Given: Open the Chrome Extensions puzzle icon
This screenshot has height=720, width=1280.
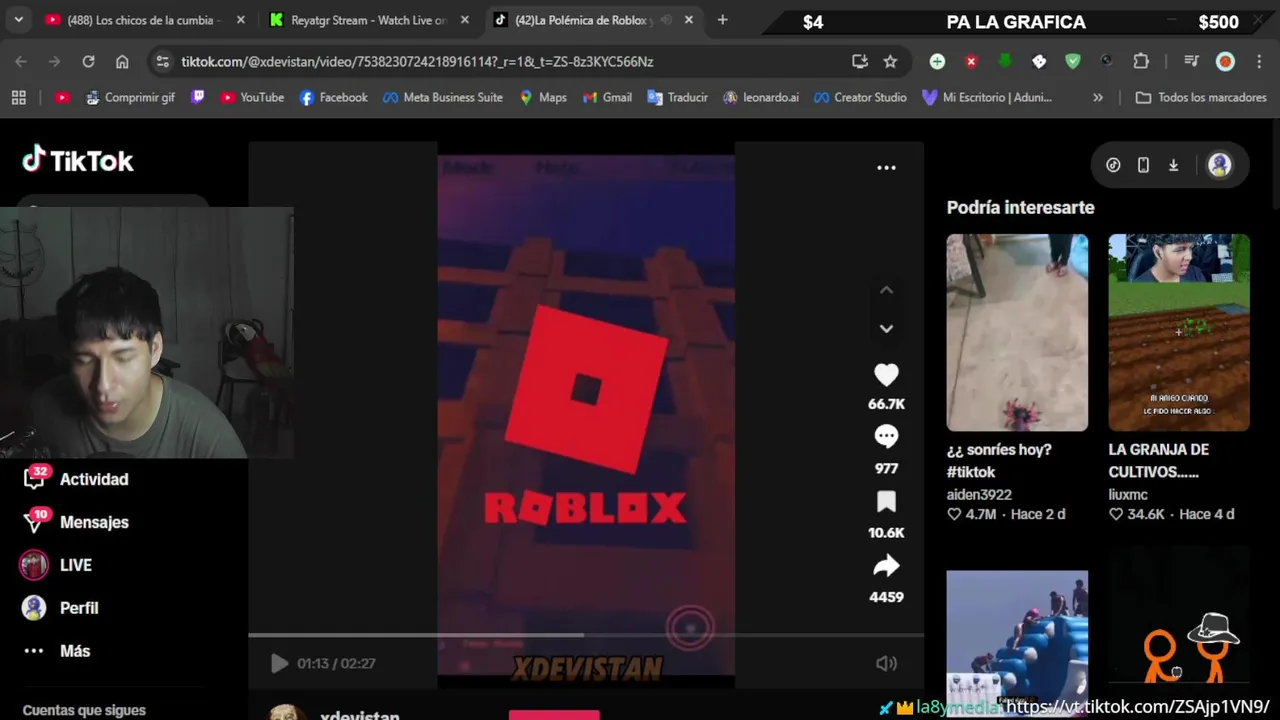Looking at the screenshot, I should tap(1141, 61).
